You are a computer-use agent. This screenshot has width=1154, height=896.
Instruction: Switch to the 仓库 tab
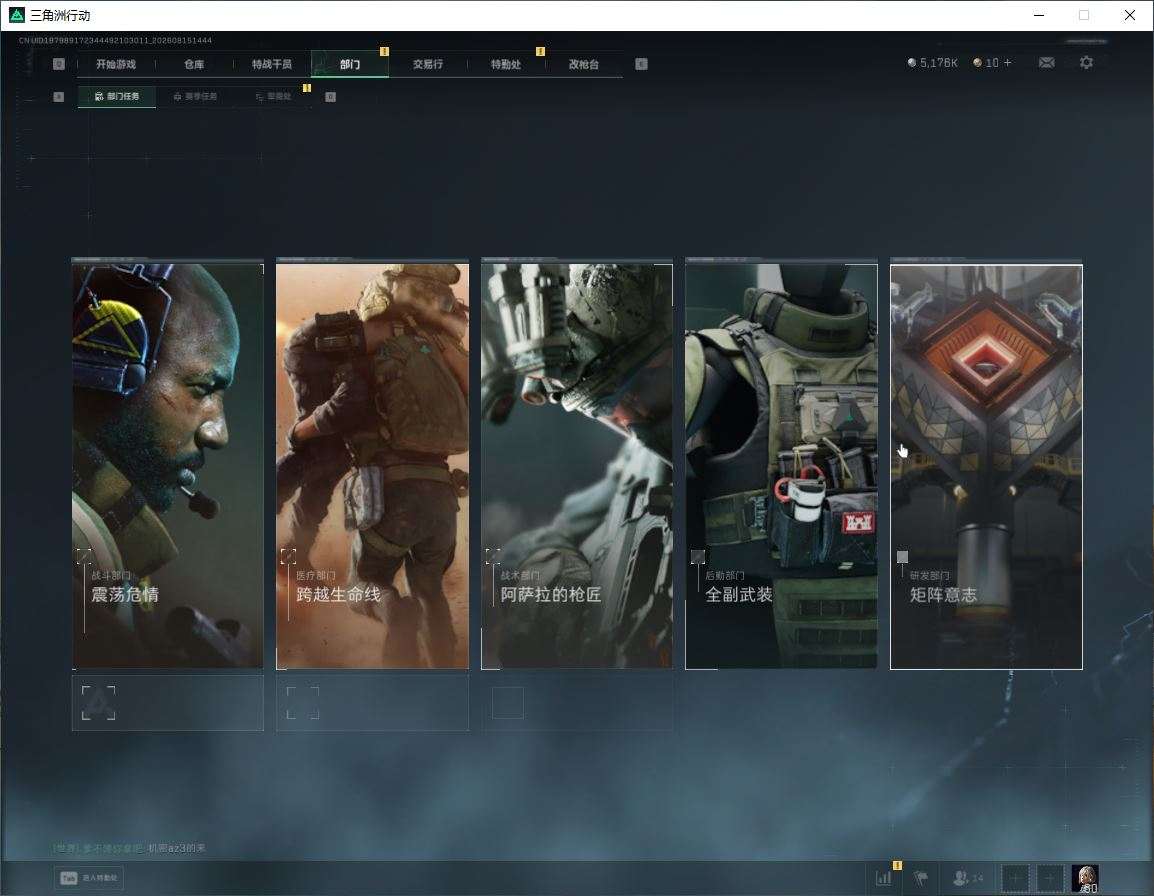pos(194,64)
